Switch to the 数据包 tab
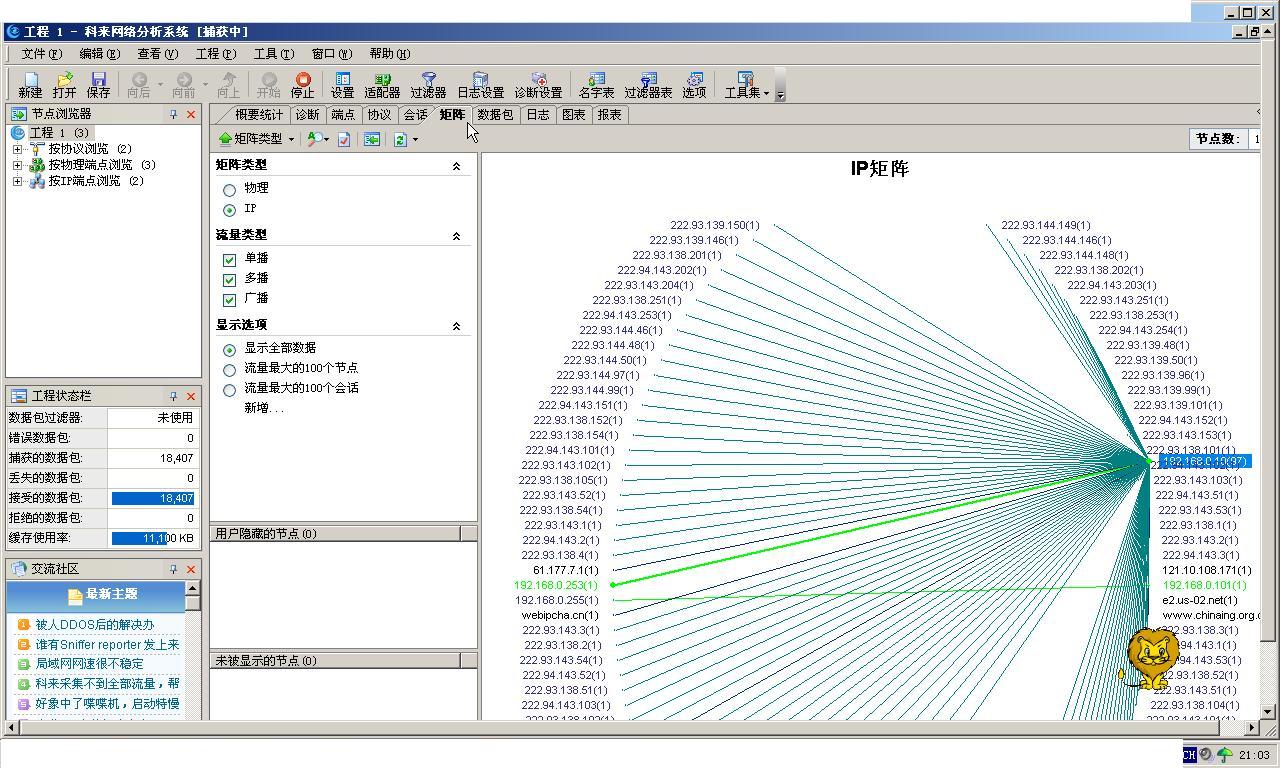The image size is (1280, 768). click(494, 115)
